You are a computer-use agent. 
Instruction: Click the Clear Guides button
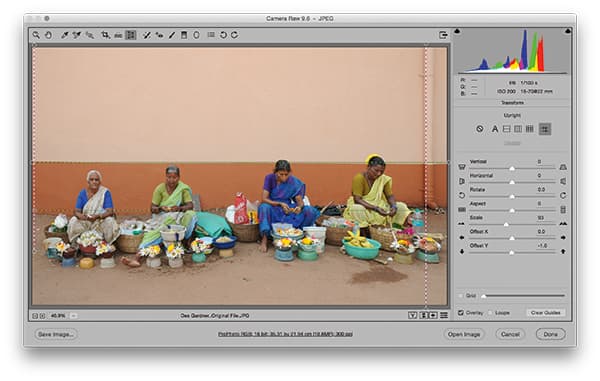[545, 313]
